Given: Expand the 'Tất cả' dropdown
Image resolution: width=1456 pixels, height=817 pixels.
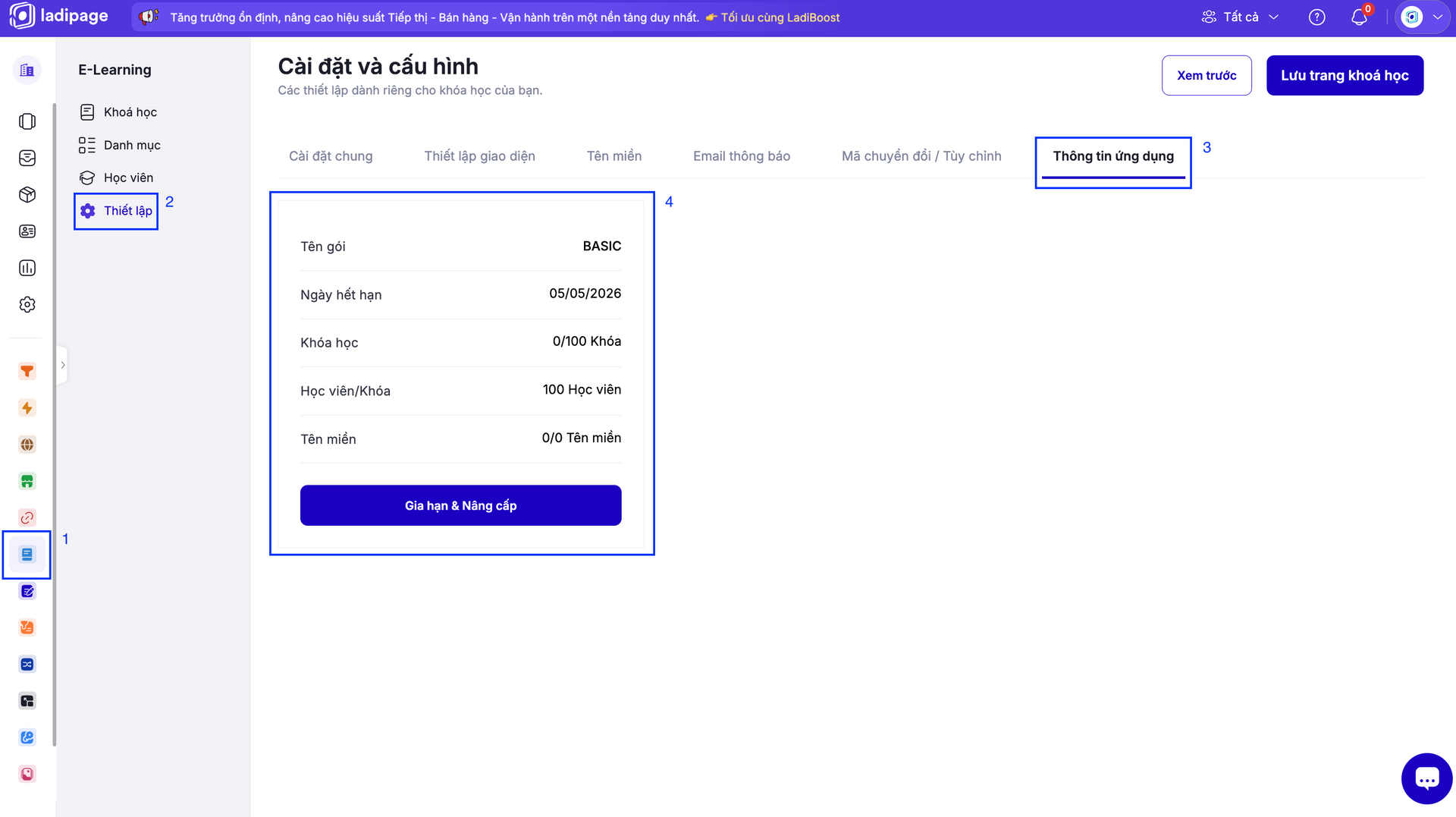Looking at the screenshot, I should (x=1241, y=17).
